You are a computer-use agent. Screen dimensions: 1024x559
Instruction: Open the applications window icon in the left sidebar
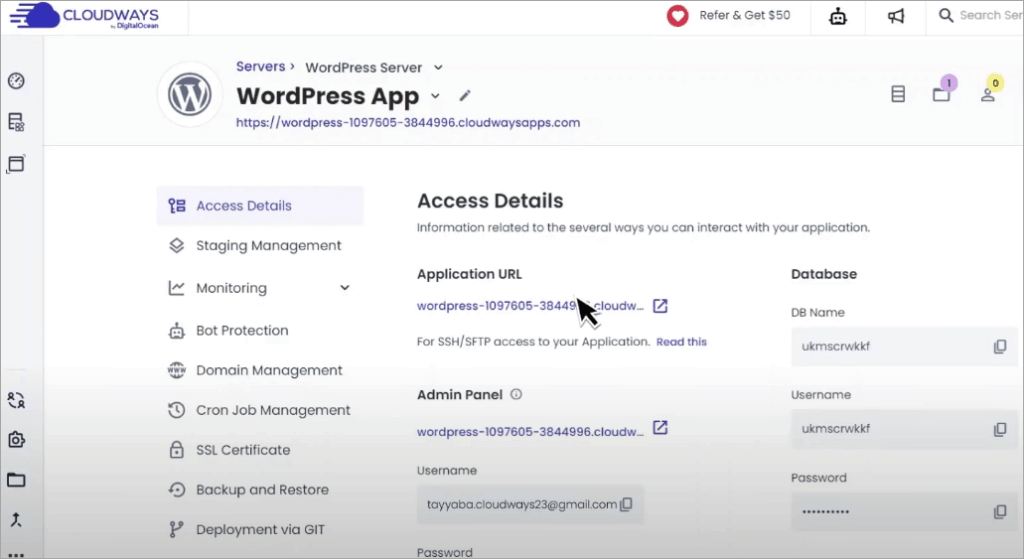pyautogui.click(x=16, y=164)
